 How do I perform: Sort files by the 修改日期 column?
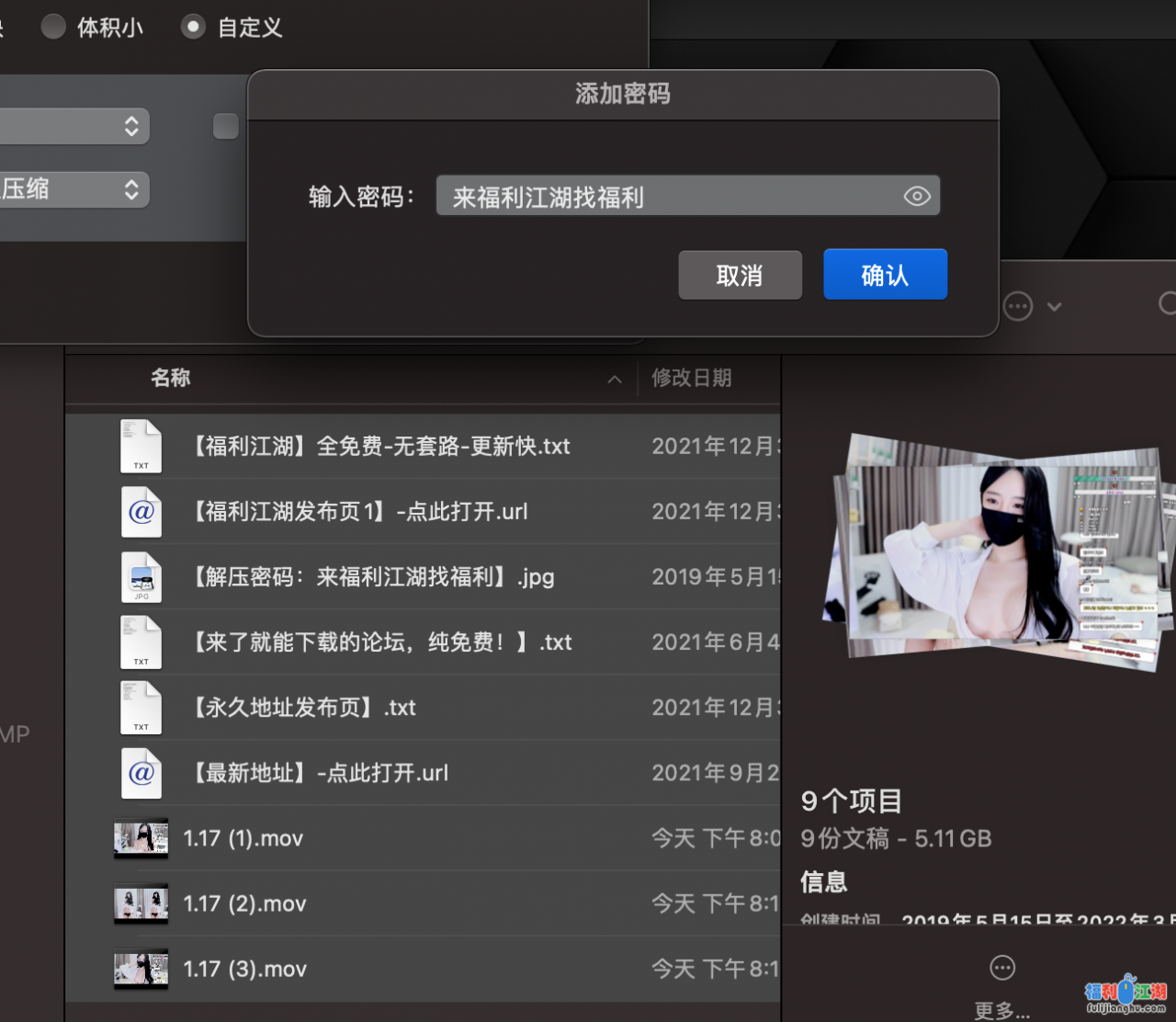(692, 378)
